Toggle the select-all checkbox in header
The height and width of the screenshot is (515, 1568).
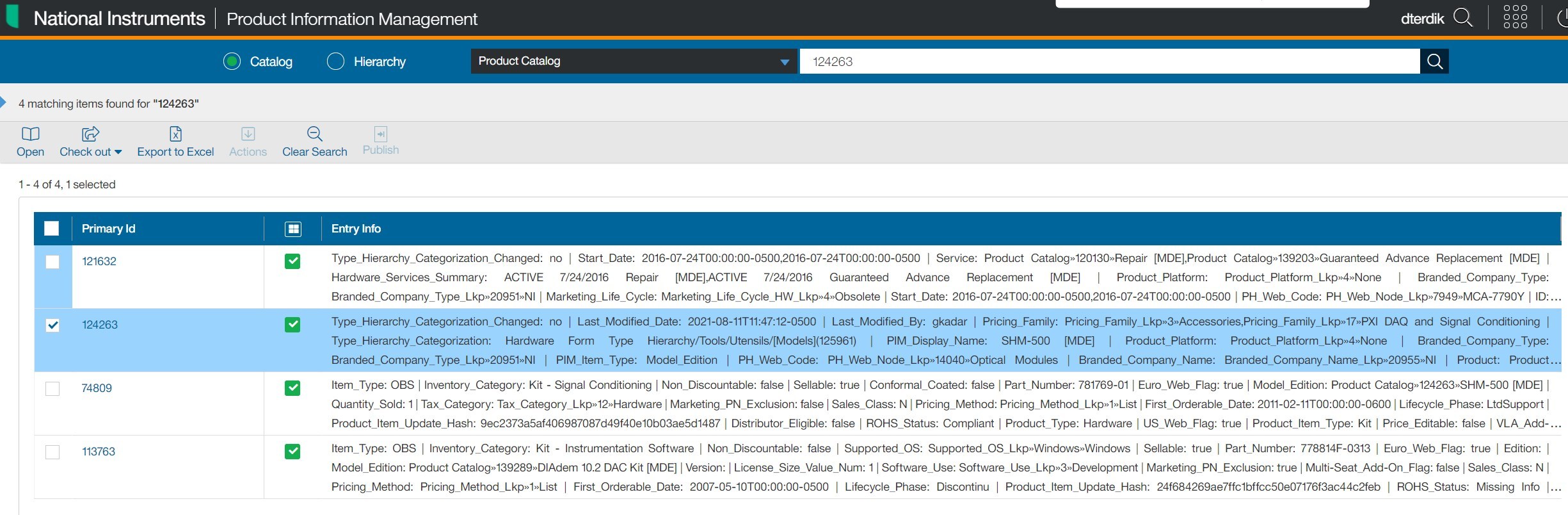(x=52, y=229)
